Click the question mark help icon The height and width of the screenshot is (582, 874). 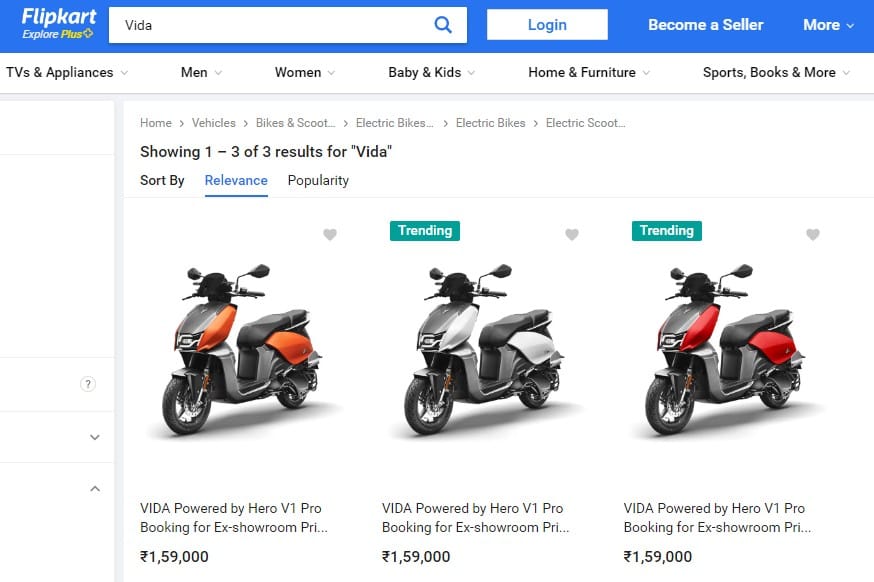point(88,384)
